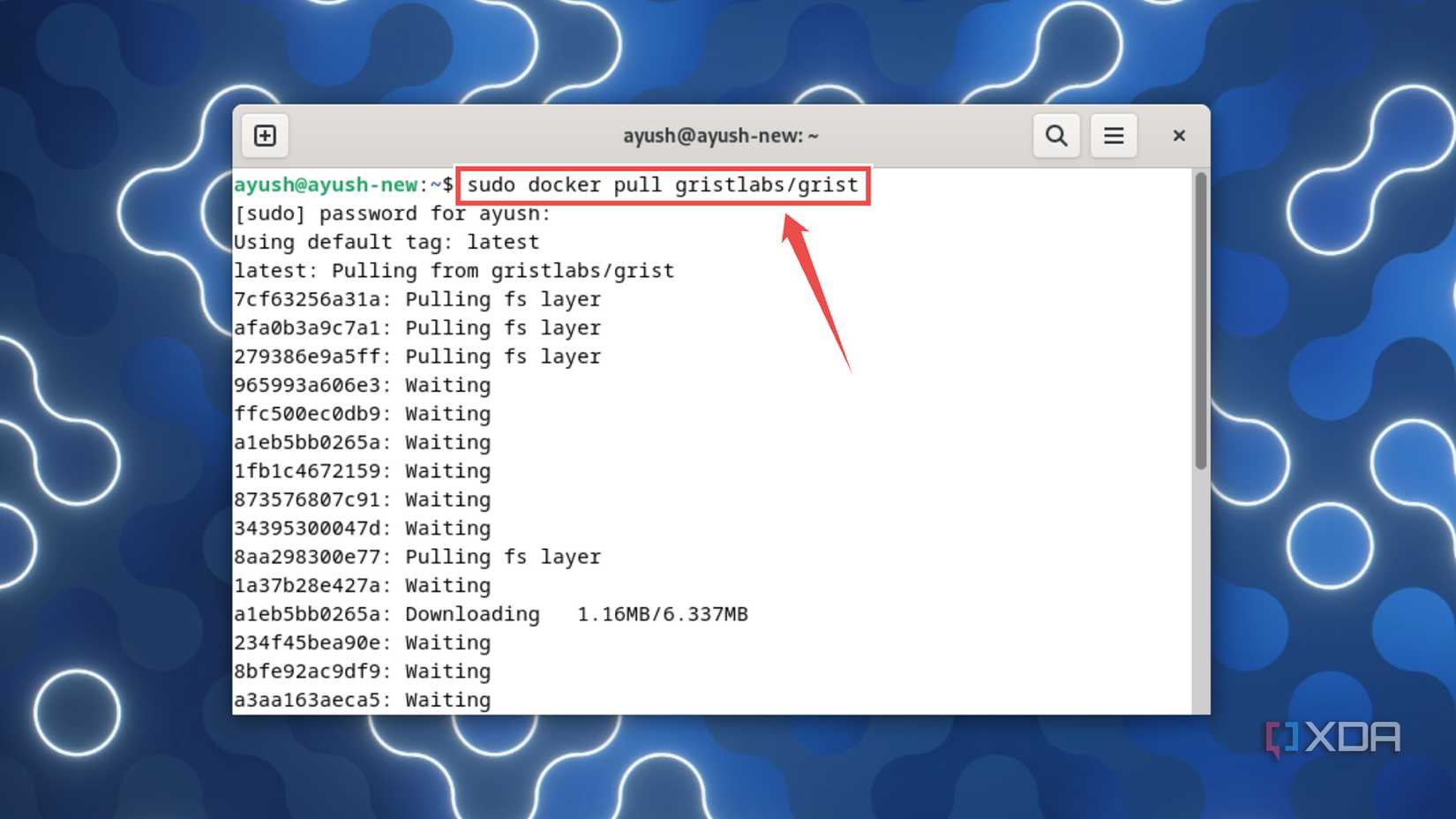Click the 279386e9a5ff Pulling fs layer line
1456x819 pixels.
click(x=417, y=357)
